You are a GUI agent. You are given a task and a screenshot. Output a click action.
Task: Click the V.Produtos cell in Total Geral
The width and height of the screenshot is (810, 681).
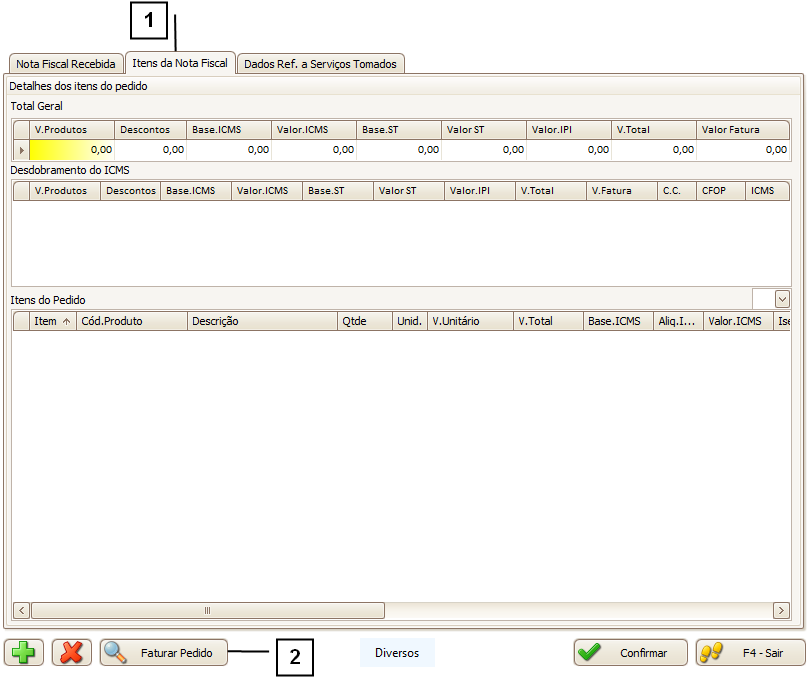pos(72,150)
